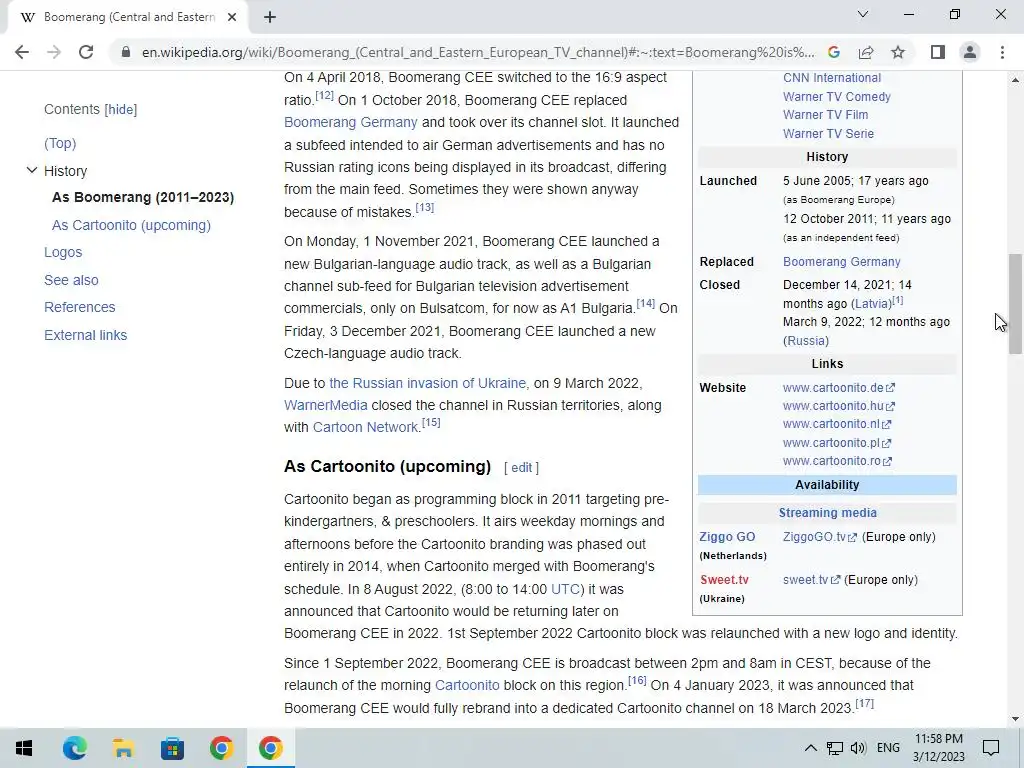Open Warner TV Film in the infobox
The height and width of the screenshot is (768, 1024).
[825, 115]
